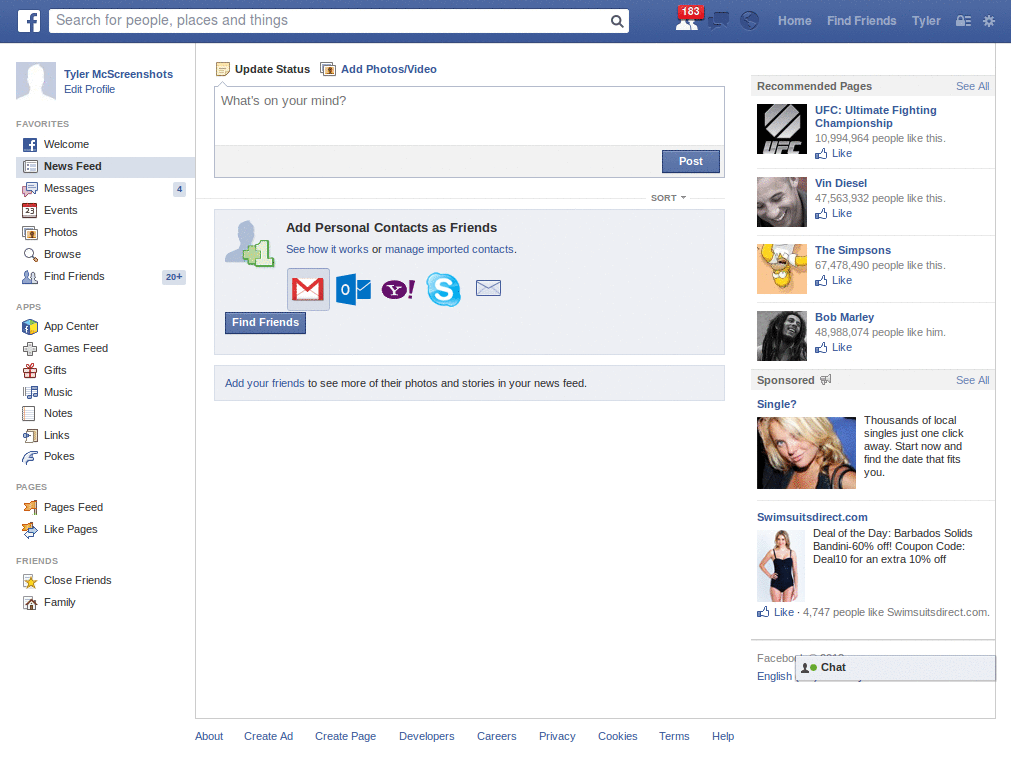Image resolution: width=1024 pixels, height=768 pixels.
Task: Click Edit Profile link
Action: coord(89,89)
